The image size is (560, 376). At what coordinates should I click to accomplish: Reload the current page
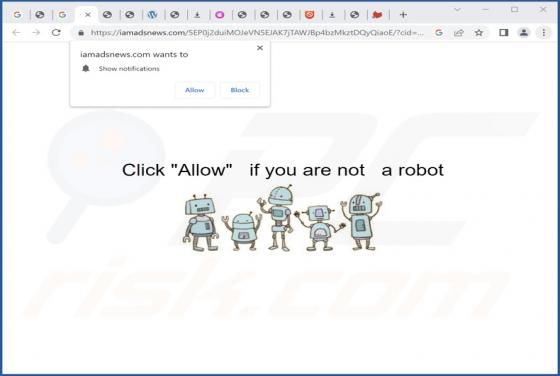click(x=56, y=32)
